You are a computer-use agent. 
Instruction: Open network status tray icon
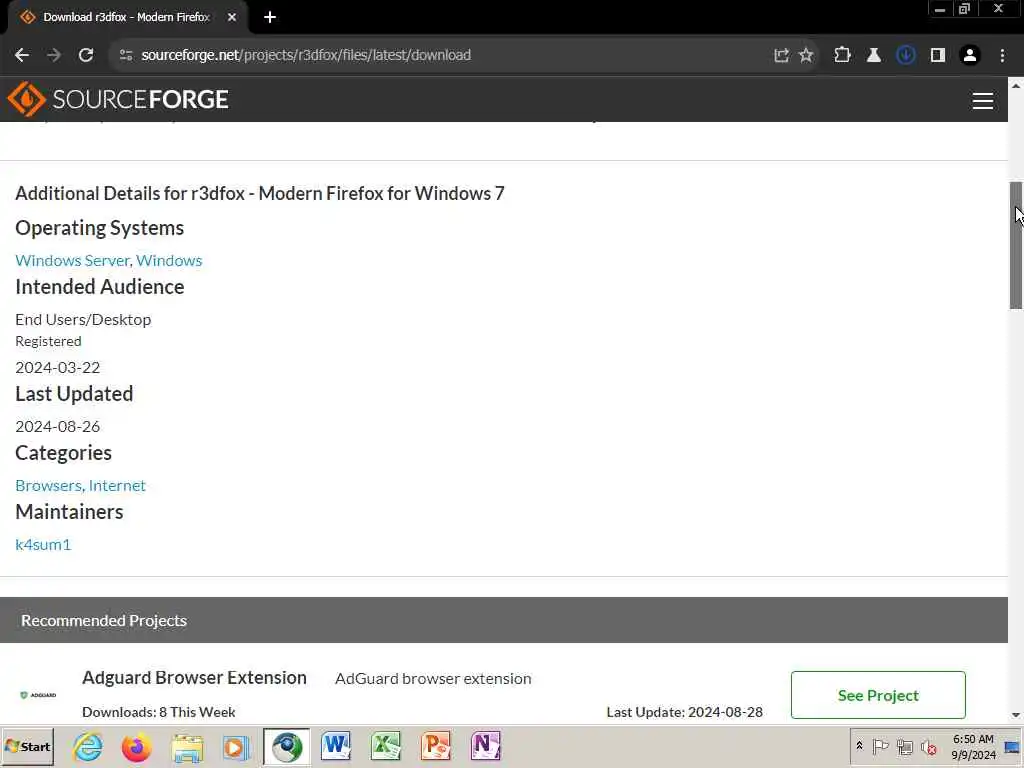pos(904,746)
